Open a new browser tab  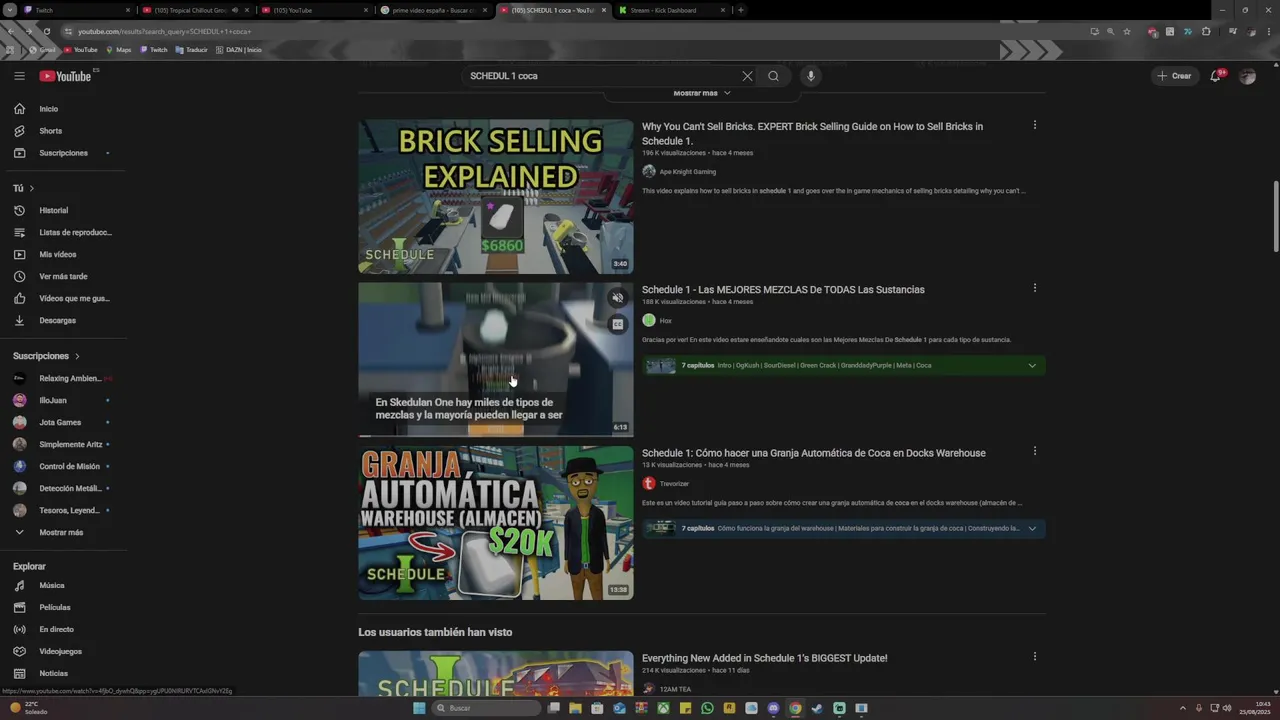pos(741,10)
